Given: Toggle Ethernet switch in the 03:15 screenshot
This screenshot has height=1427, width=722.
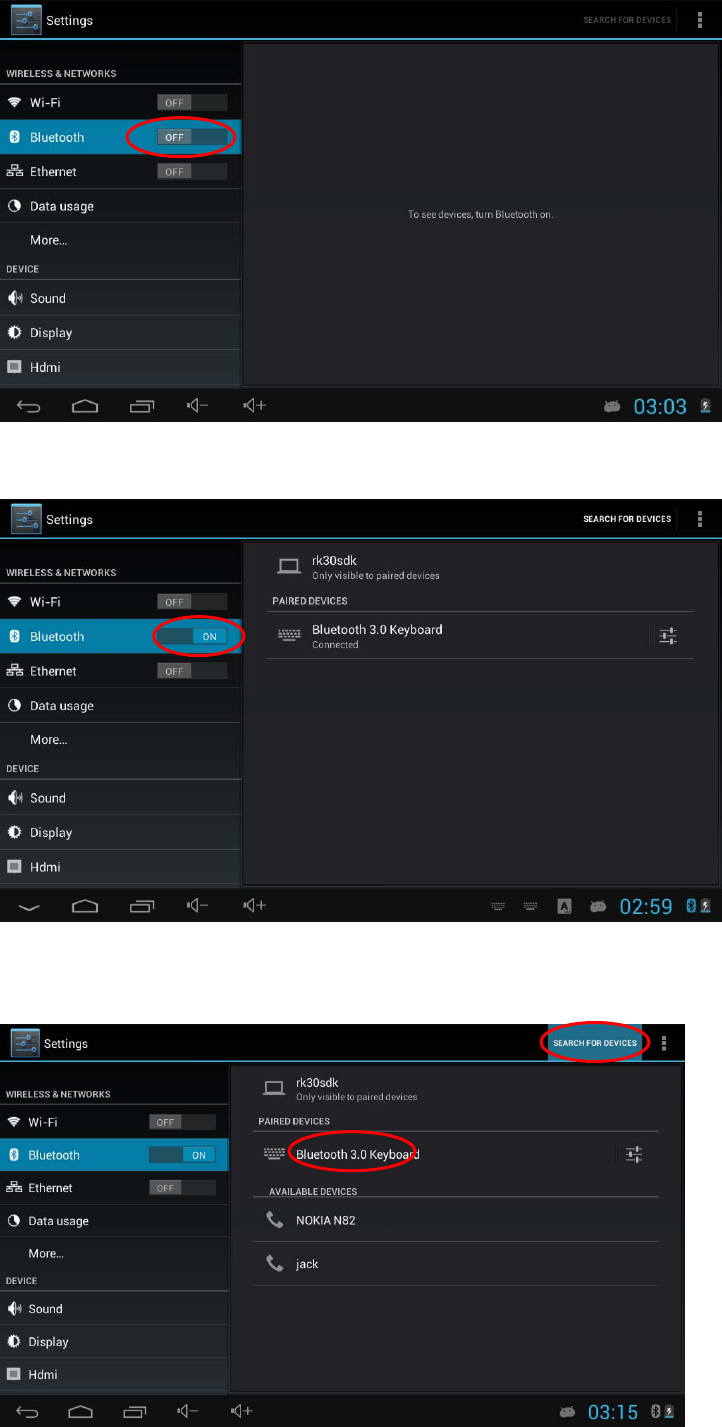Looking at the screenshot, I should point(182,1188).
